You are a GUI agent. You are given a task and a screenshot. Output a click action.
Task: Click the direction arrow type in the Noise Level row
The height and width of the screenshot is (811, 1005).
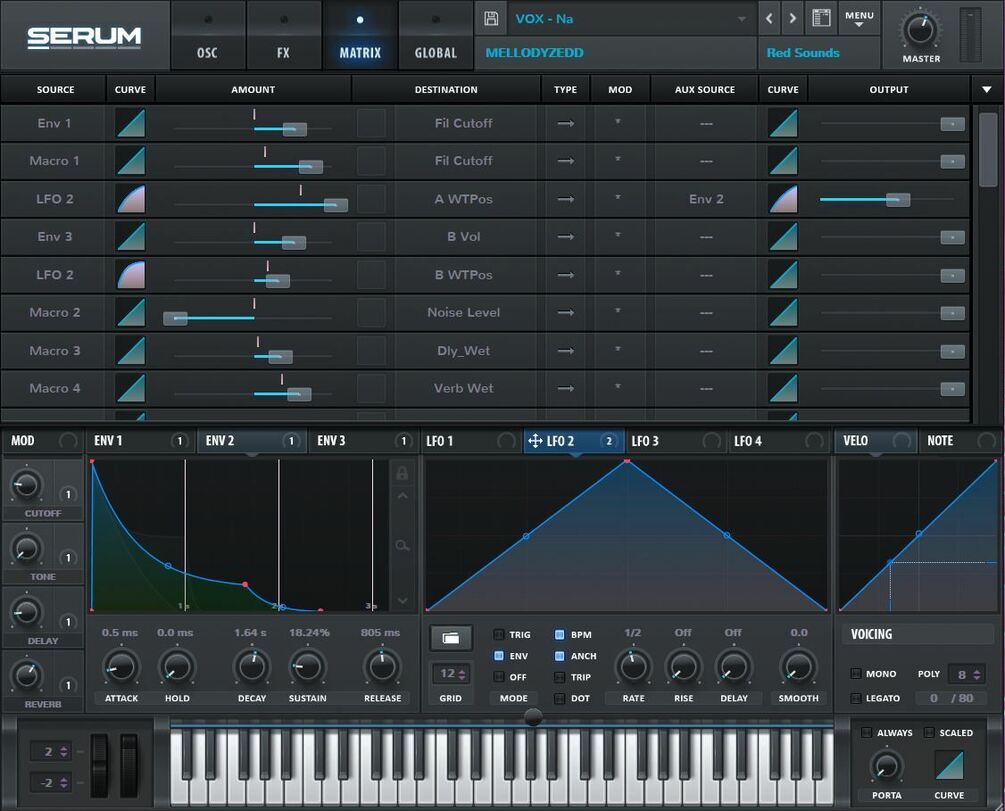pyautogui.click(x=565, y=312)
